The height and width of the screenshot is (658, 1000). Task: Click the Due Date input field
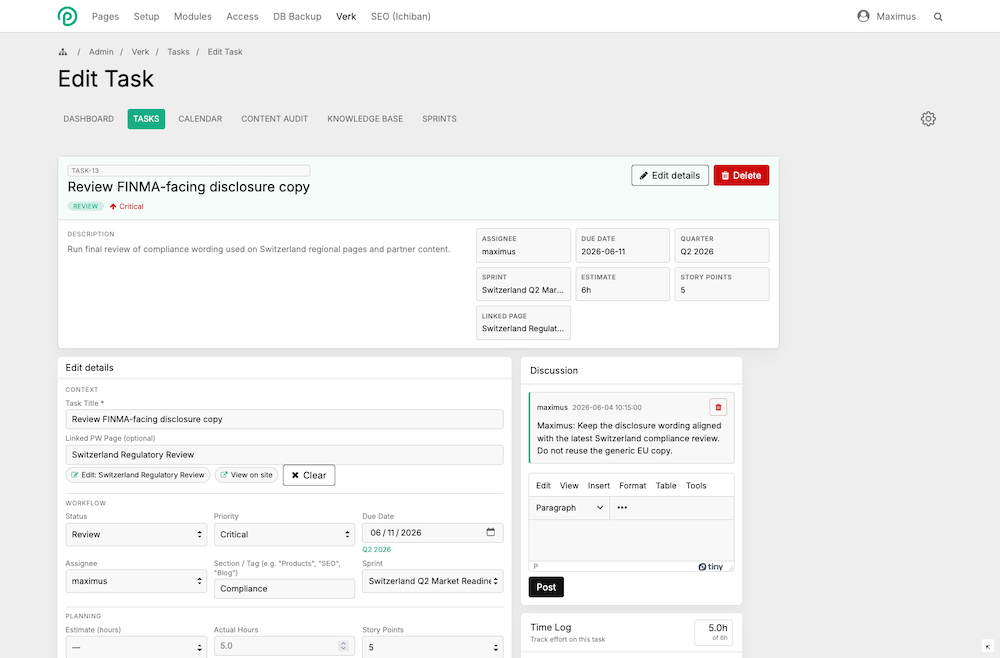click(x=432, y=532)
